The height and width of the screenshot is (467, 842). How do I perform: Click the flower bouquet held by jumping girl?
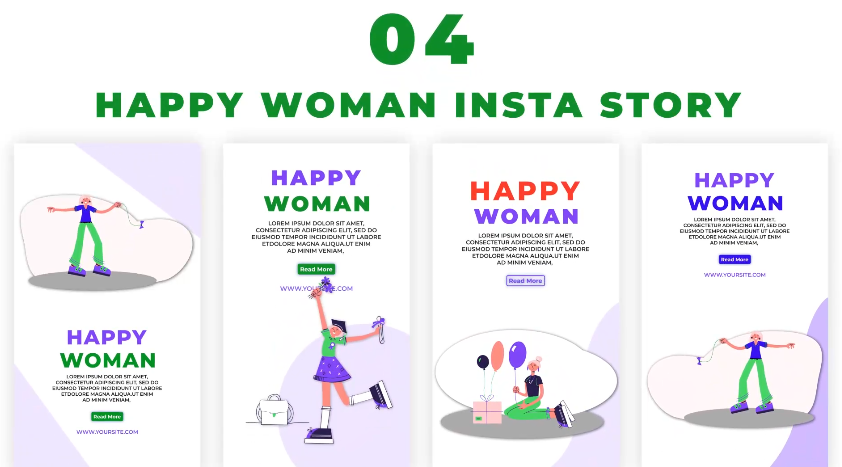click(324, 288)
